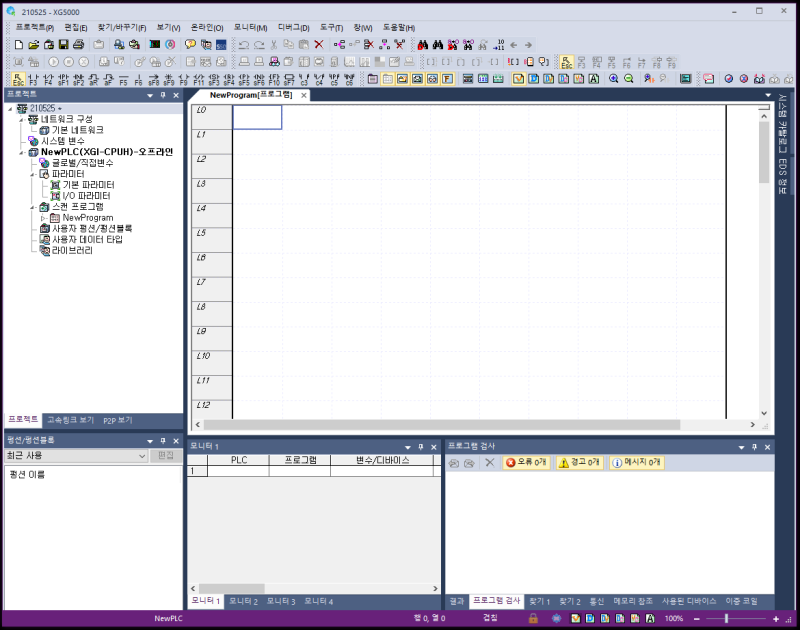Screen dimensions: 800x630
Task: Expand the NewProgram tree node
Action: click(x=44, y=217)
